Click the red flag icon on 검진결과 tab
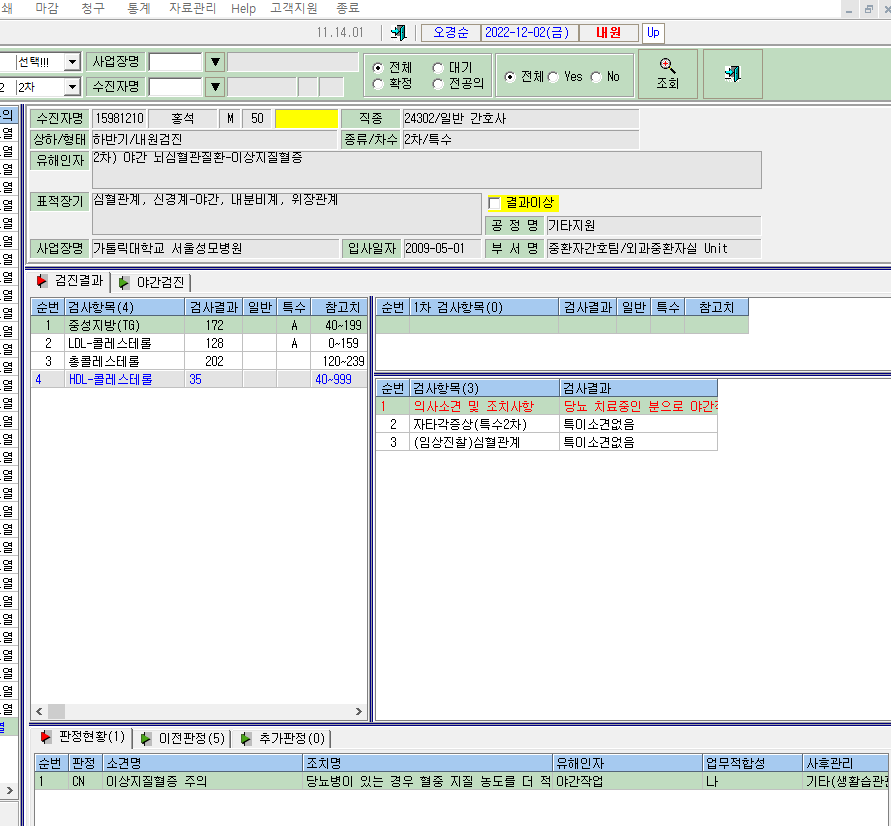The height and width of the screenshot is (826, 891). pyautogui.click(x=41, y=281)
